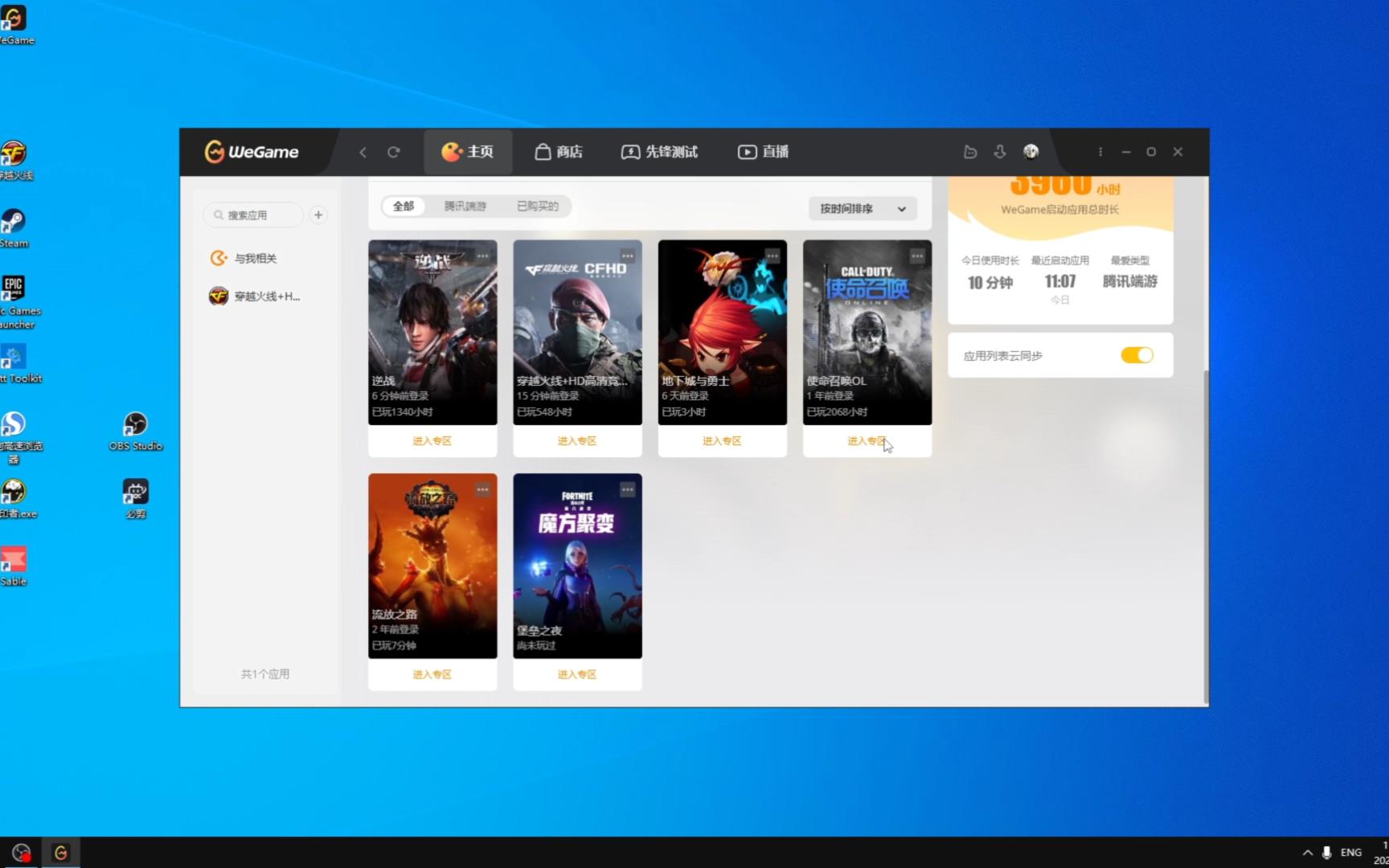Screen dimensions: 1389x868
Task: Open more options on 流放之路 card
Action: (482, 489)
